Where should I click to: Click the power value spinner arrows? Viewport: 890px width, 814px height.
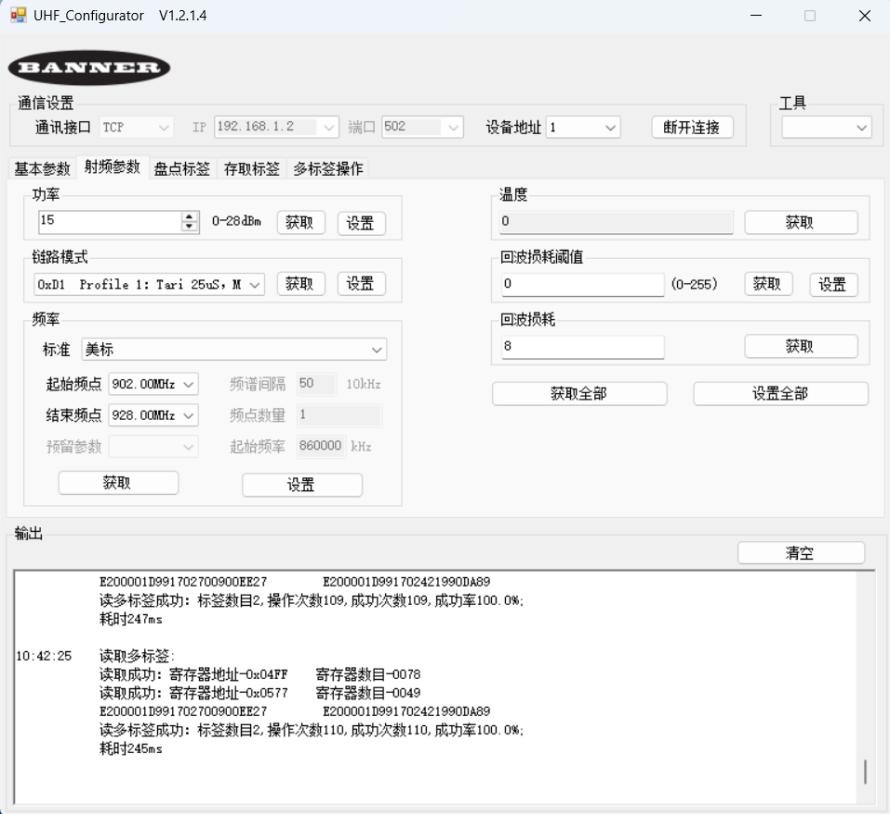190,222
